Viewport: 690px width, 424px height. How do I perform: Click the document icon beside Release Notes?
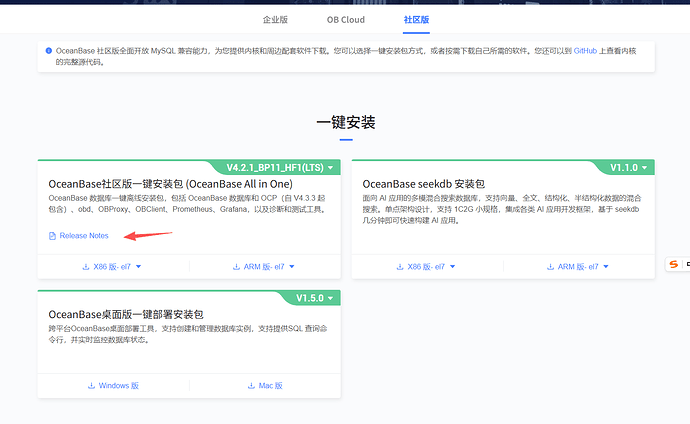click(52, 236)
